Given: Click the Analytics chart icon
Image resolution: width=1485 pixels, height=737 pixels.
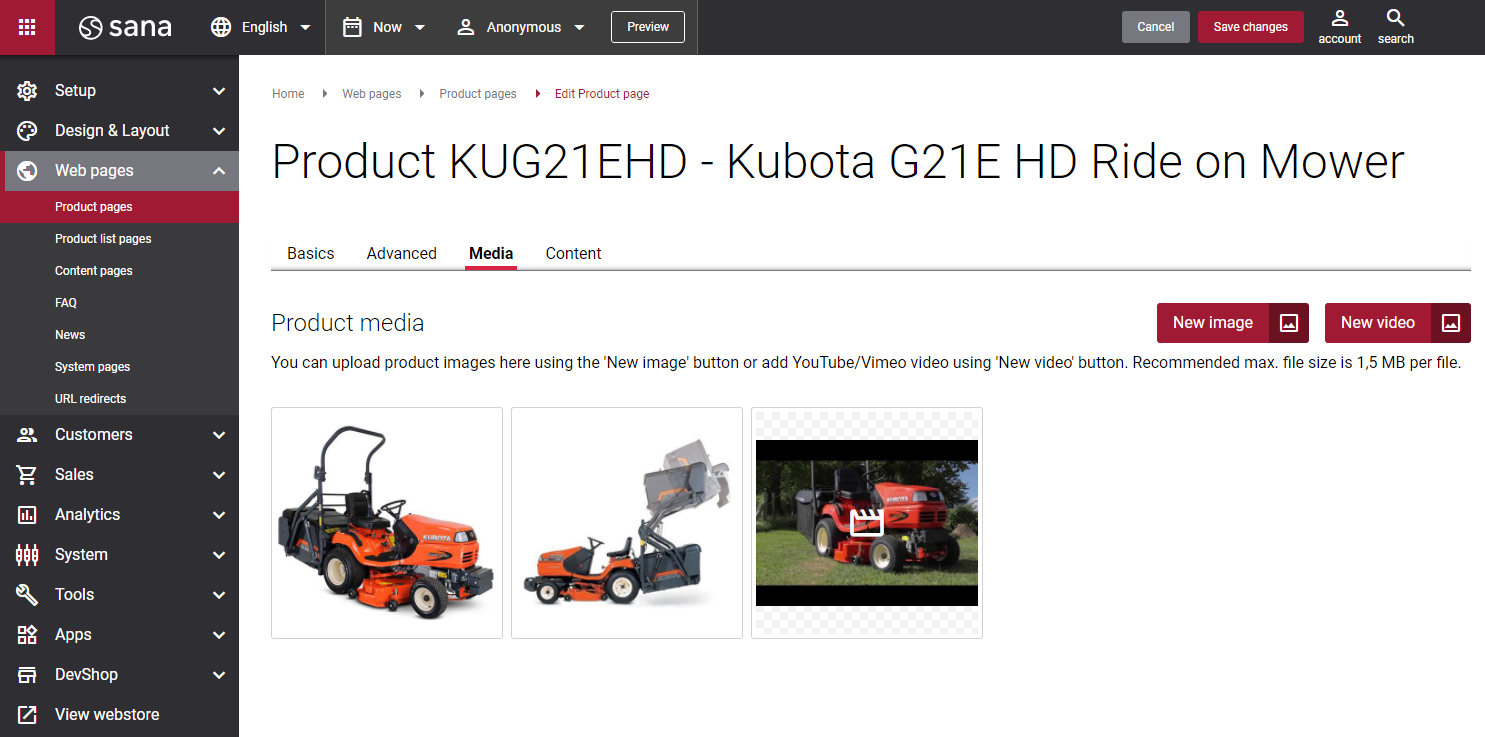Looking at the screenshot, I should tap(27, 515).
